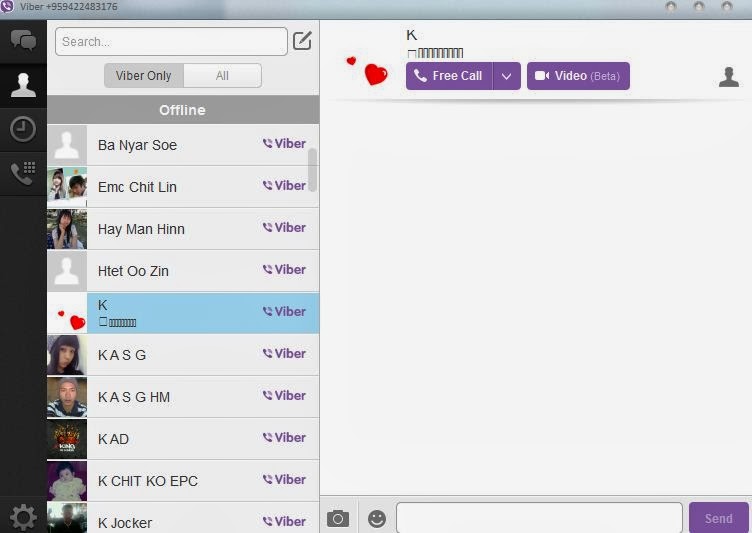Screen dimensions: 752x533
Task: Expand the Free Call dropdown arrow
Action: [x=506, y=76]
